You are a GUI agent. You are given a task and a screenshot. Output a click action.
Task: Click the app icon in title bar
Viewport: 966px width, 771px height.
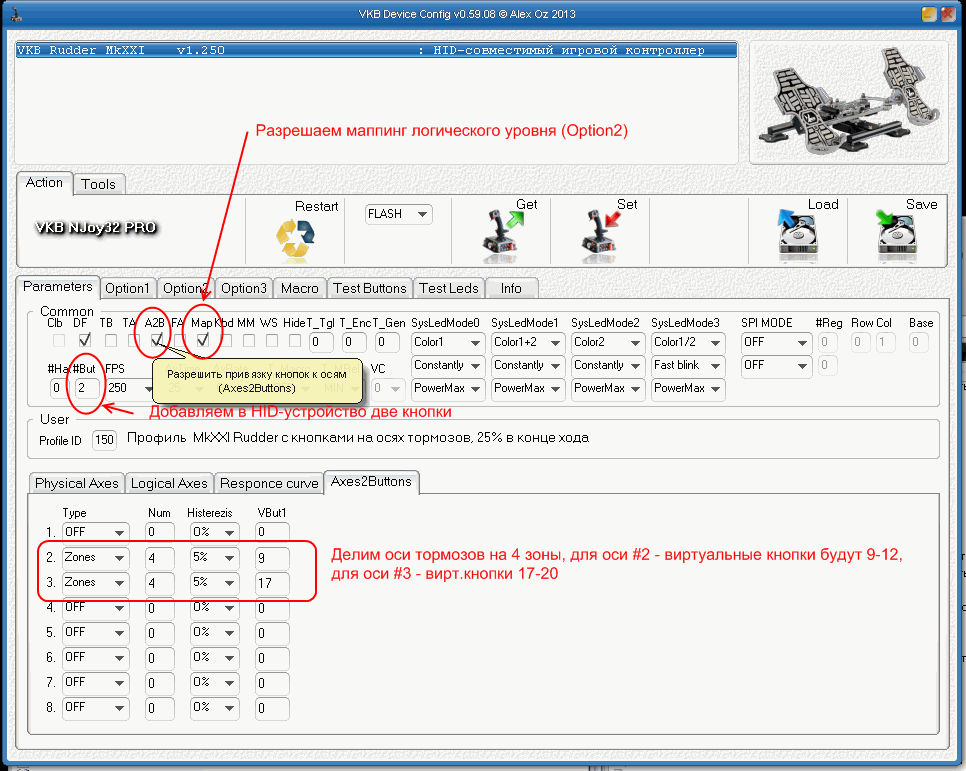[15, 14]
